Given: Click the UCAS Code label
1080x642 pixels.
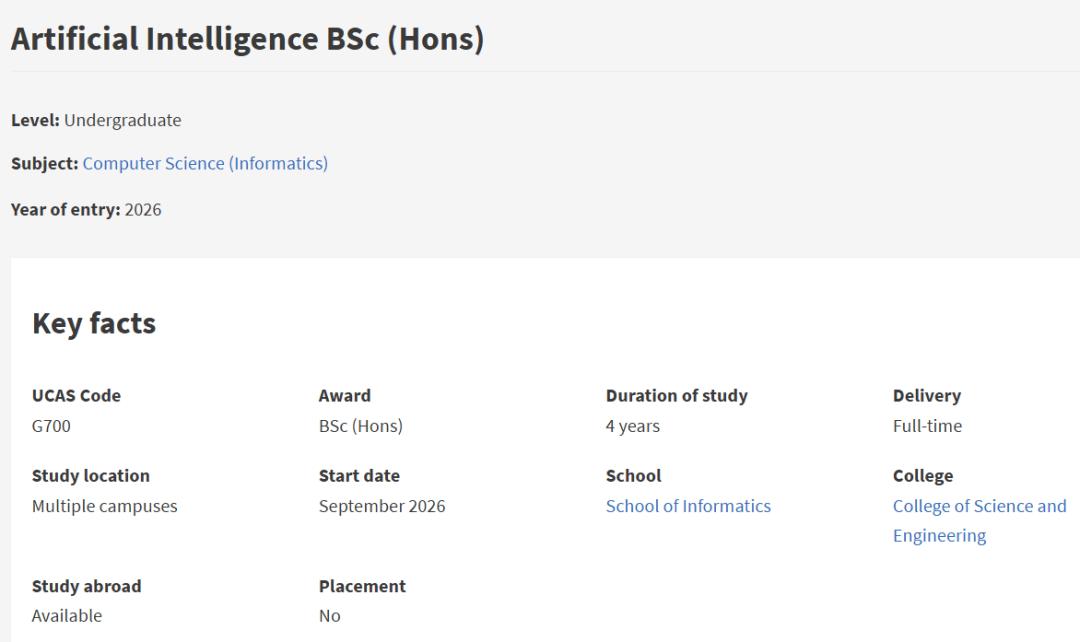Looking at the screenshot, I should (x=76, y=396).
